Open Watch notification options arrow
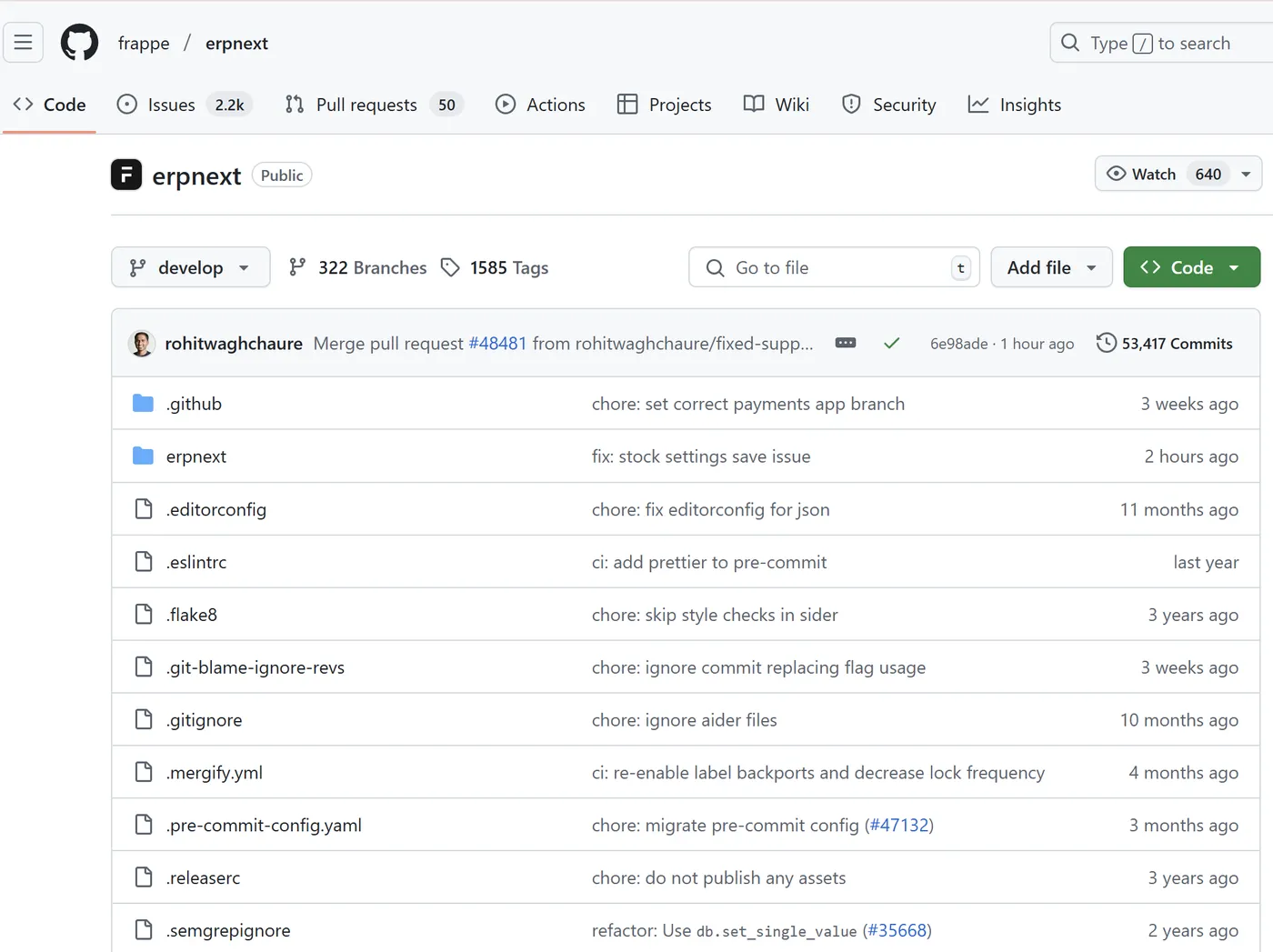The height and width of the screenshot is (952, 1273). click(x=1246, y=174)
